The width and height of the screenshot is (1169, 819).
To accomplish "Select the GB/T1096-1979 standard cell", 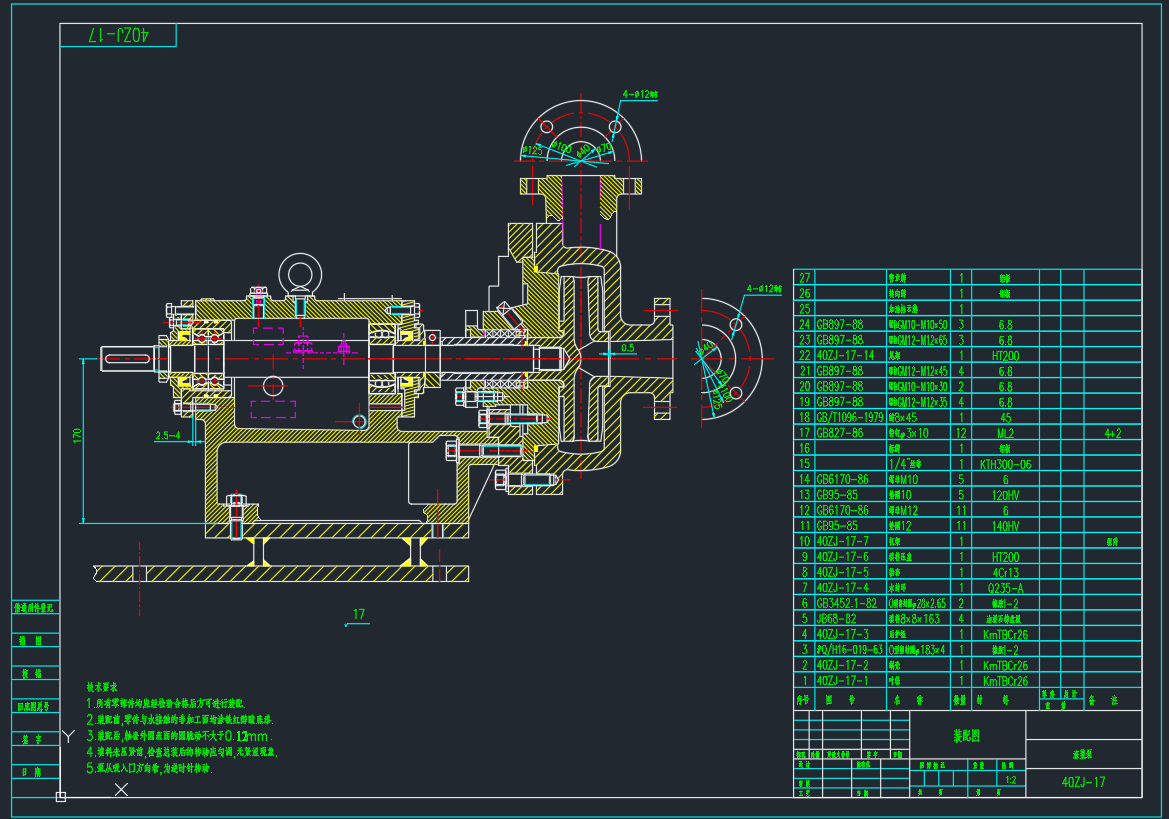I will 850,417.
